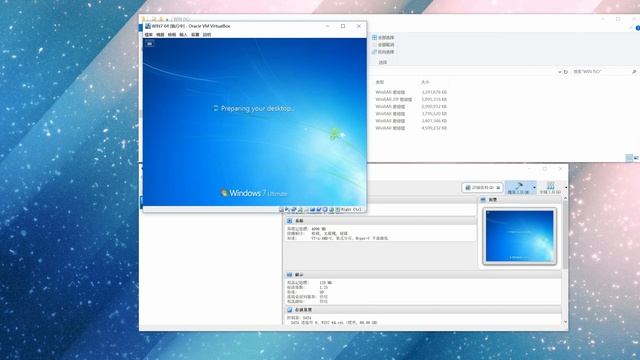Expand the Explorer address history dropdown
640x360 pixels.
(x=559, y=72)
